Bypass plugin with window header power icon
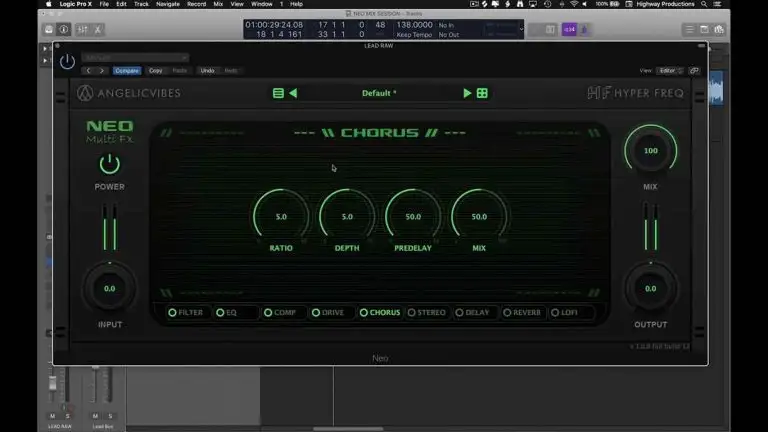Screen dimensions: 768x432 [67, 62]
